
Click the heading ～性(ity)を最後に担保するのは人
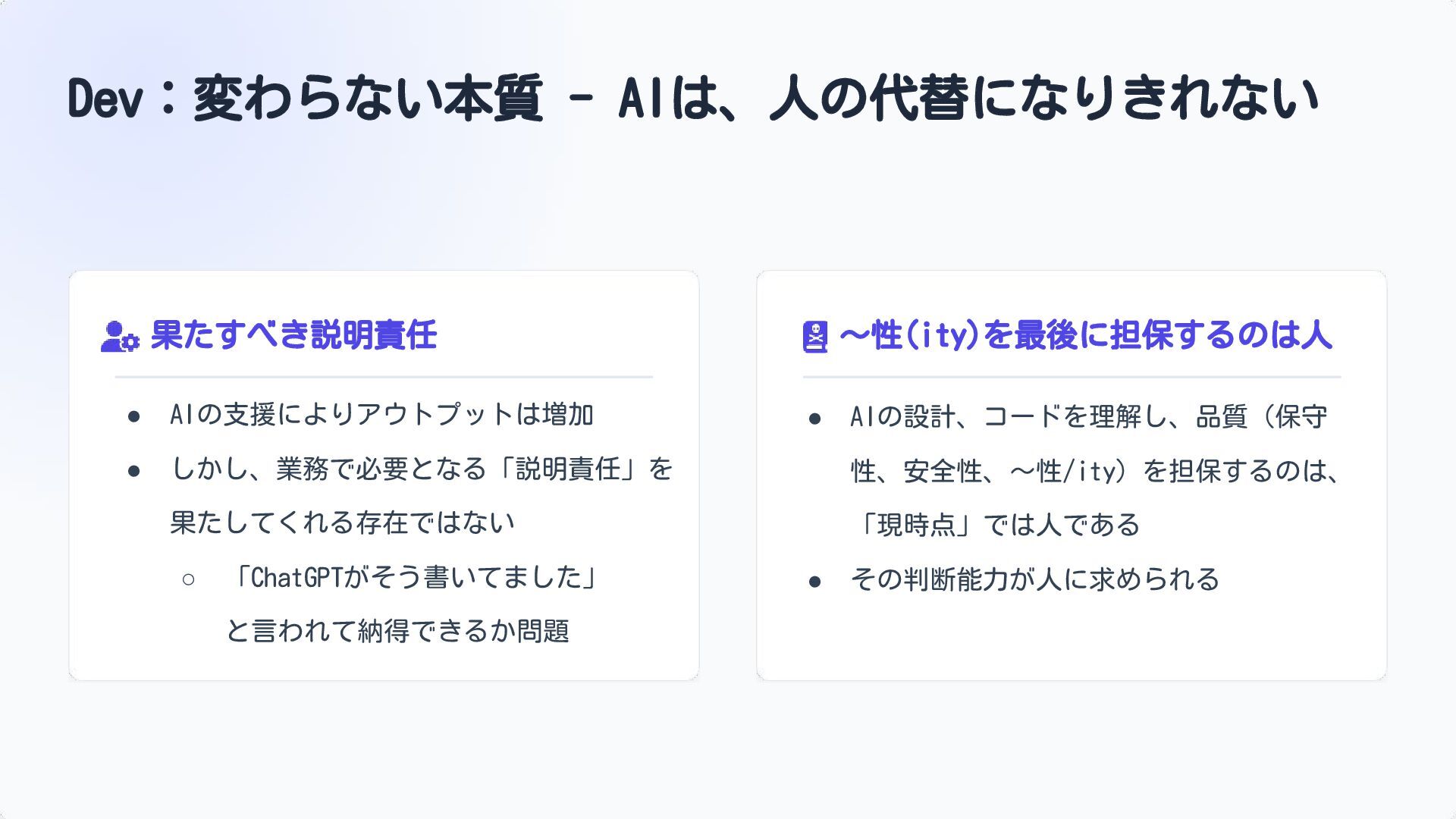(1085, 335)
